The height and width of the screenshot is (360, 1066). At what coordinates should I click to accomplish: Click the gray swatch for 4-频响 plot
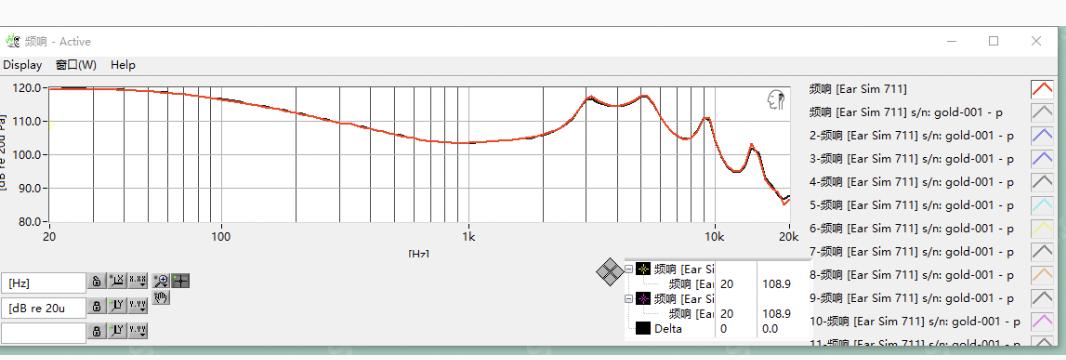[1042, 181]
